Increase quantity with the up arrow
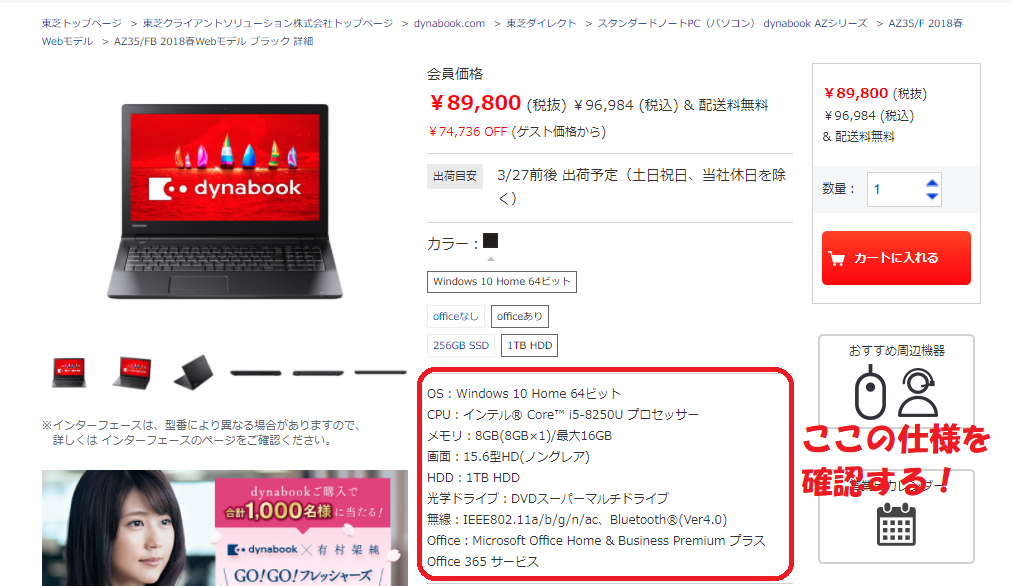 pos(931,183)
